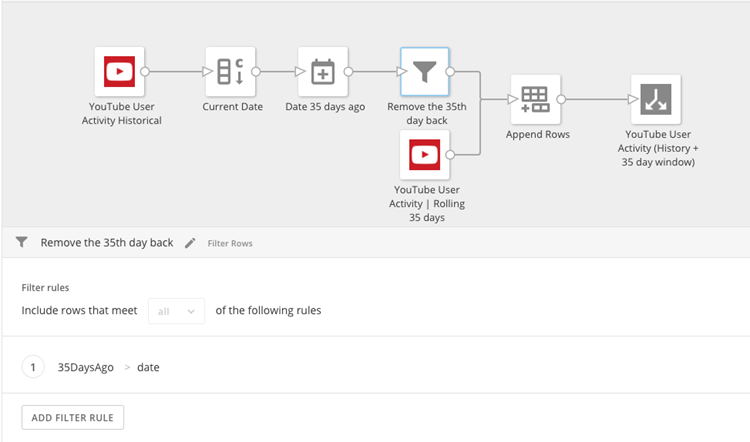Image resolution: width=750 pixels, height=442 pixels.
Task: Click the pencil icon to rename the filter step
Action: pos(190,243)
